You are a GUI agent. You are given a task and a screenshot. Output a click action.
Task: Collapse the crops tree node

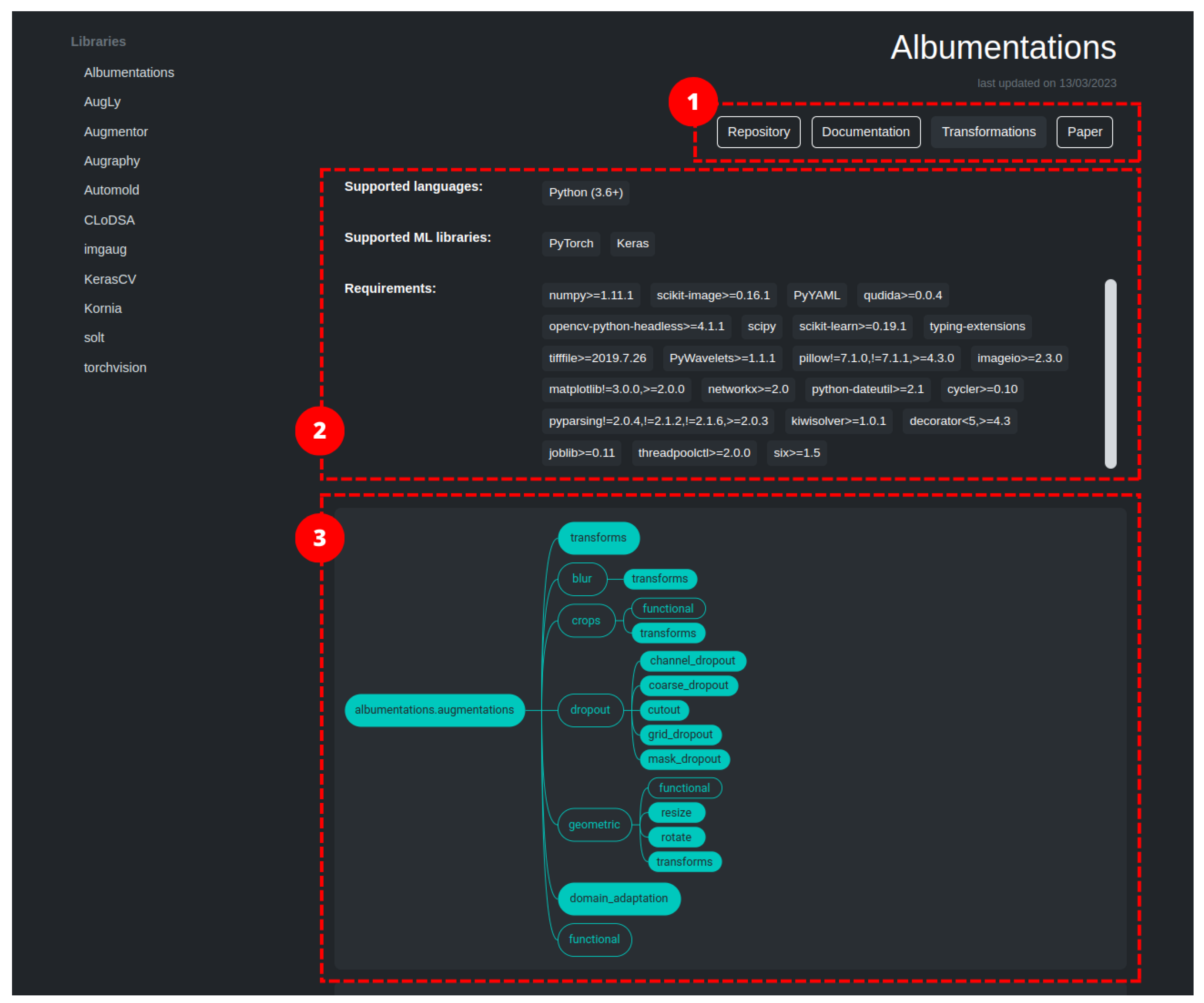[x=586, y=621]
